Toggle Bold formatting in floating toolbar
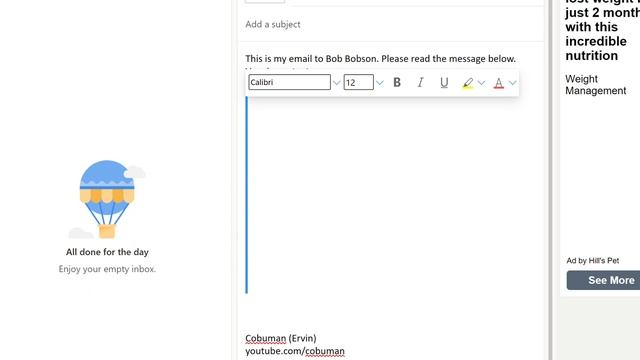640x360 pixels. point(397,82)
